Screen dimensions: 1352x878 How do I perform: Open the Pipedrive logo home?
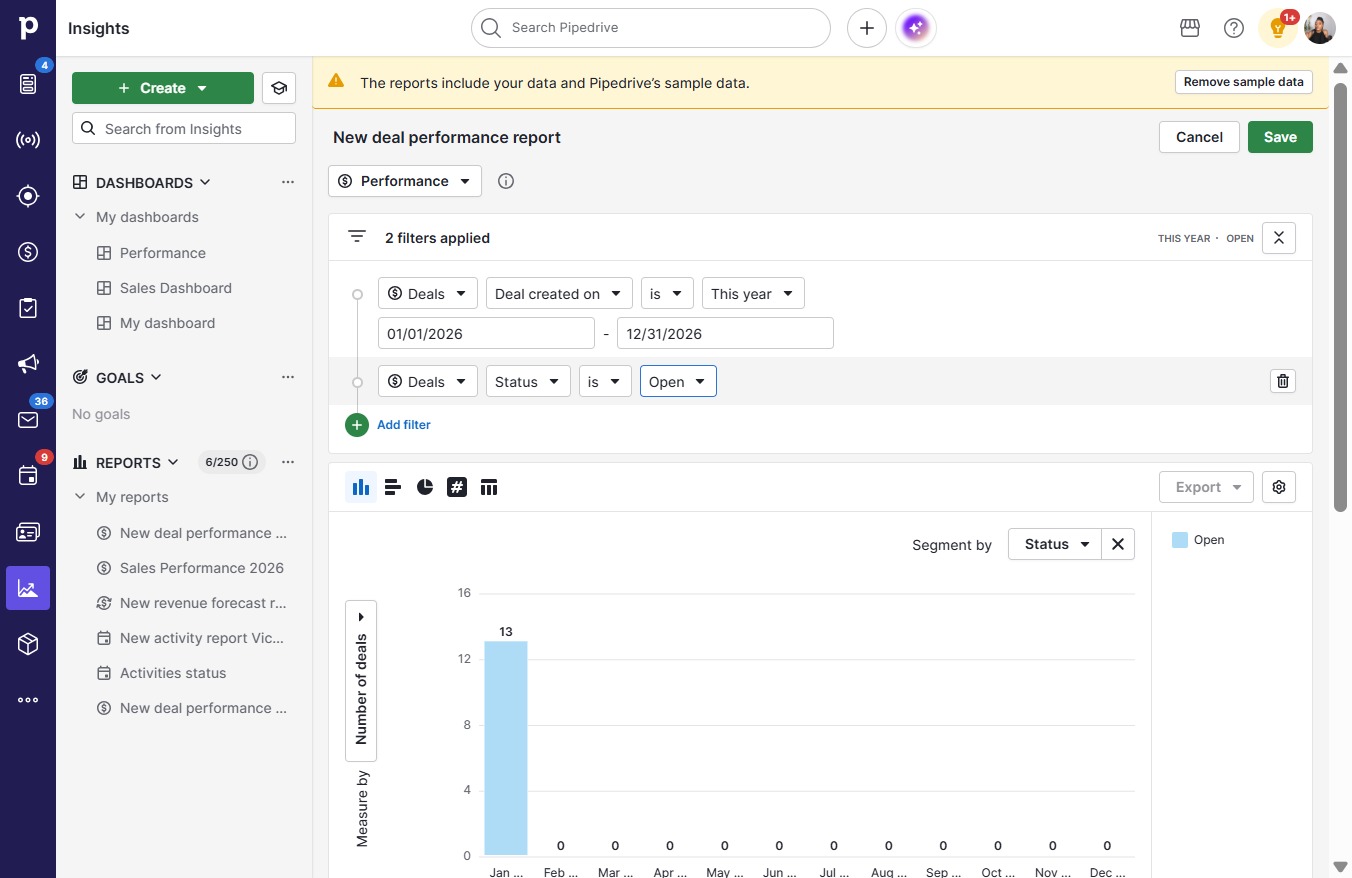(28, 28)
